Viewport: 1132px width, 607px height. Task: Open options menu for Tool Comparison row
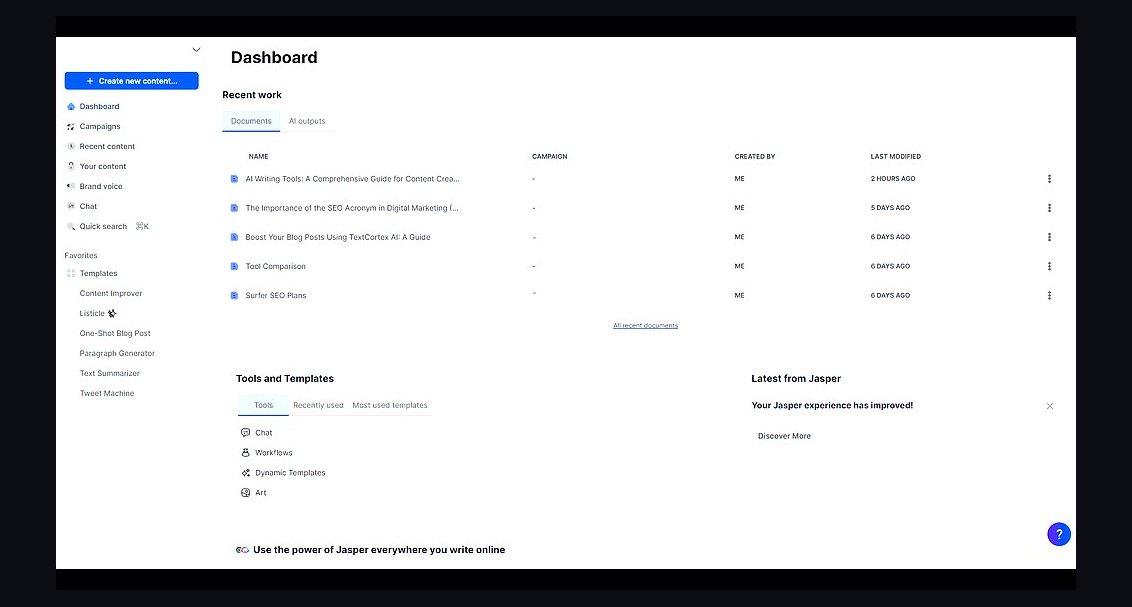[1049, 266]
